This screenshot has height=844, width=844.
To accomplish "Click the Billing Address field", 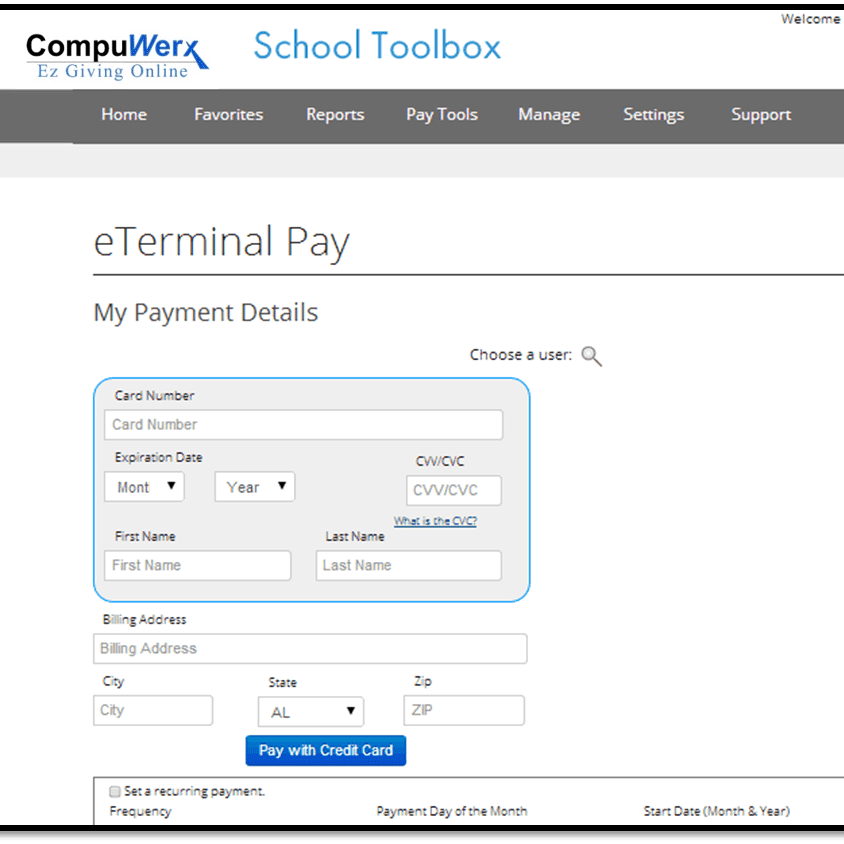I will pos(310,649).
